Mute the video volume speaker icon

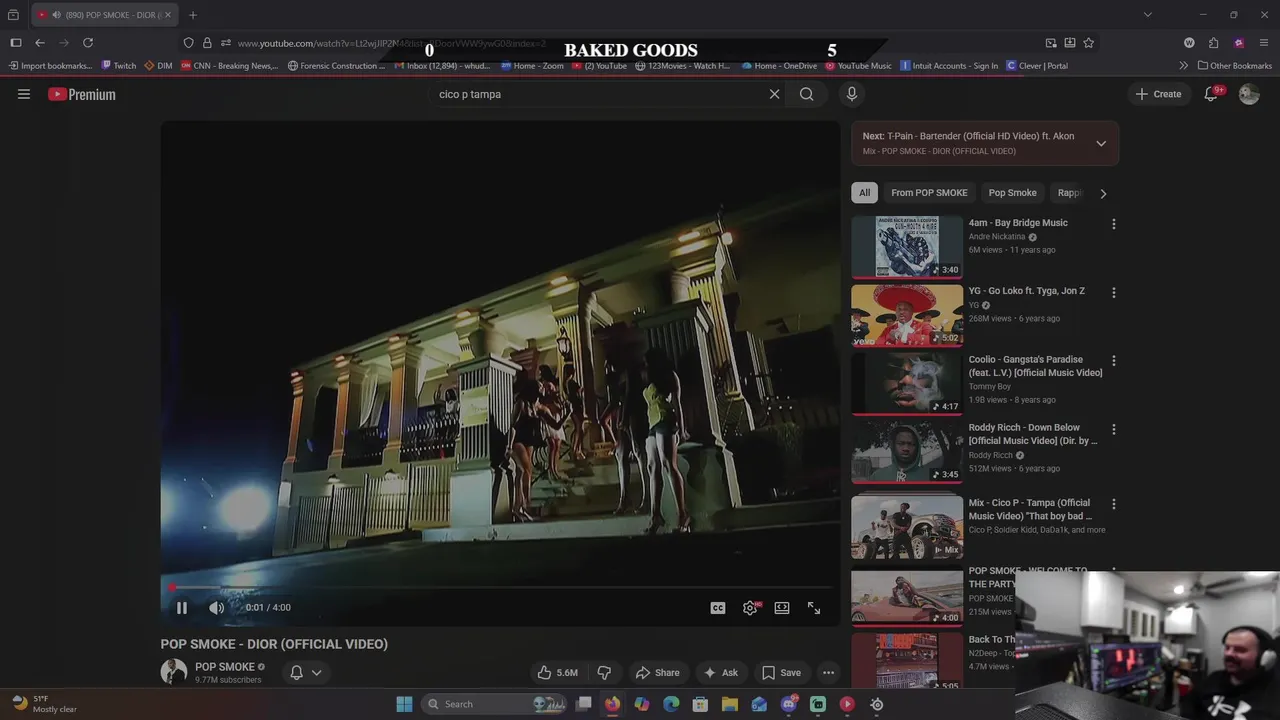coord(216,607)
